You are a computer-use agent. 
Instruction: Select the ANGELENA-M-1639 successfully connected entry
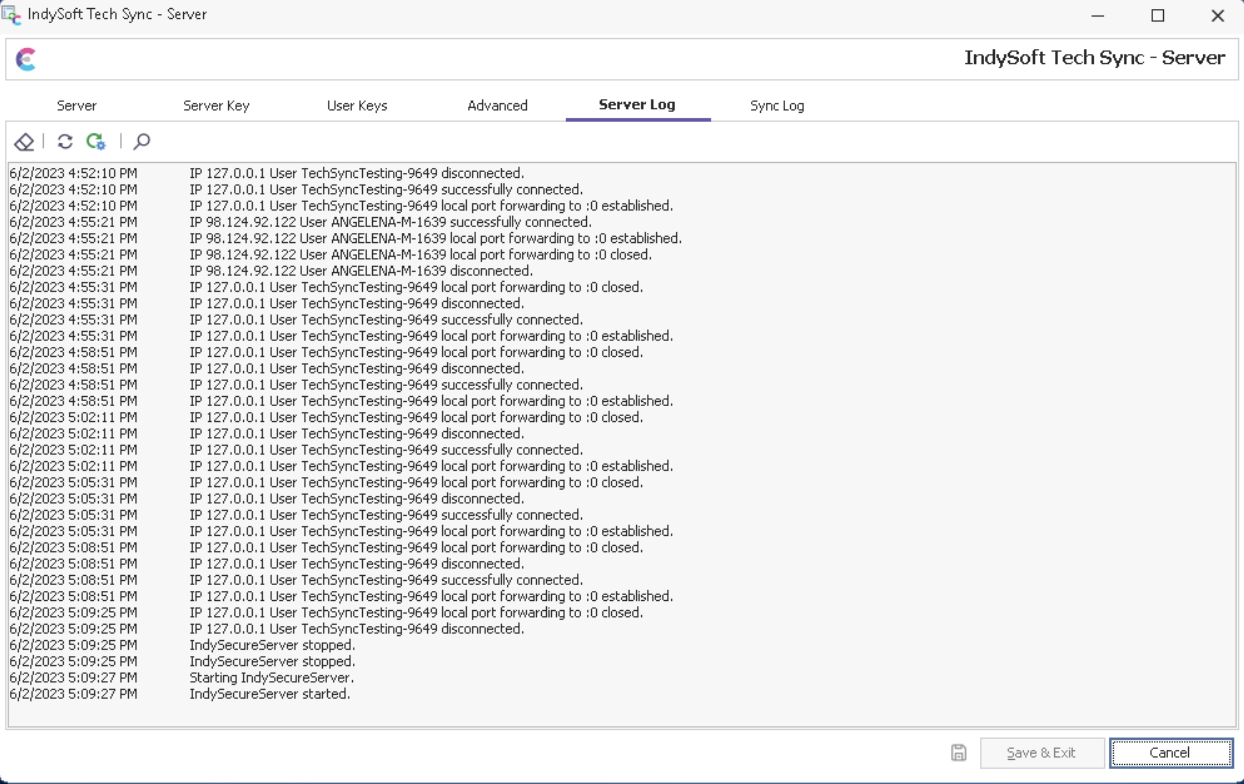(x=390, y=222)
